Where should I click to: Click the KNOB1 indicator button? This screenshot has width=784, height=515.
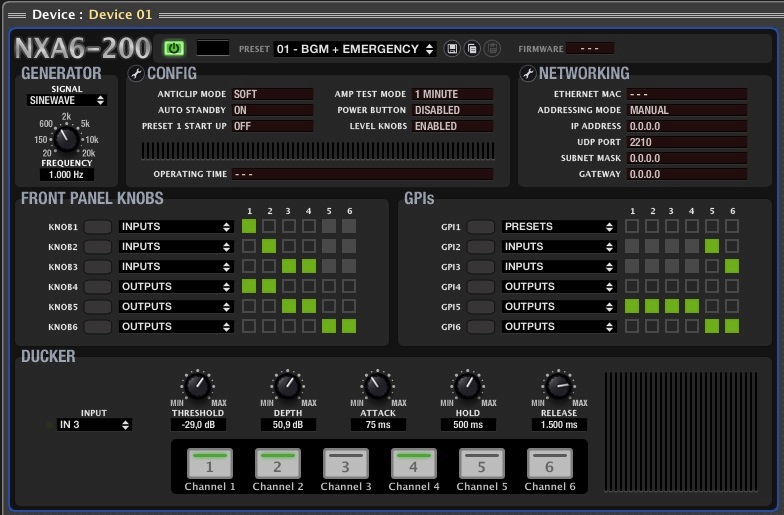pyautogui.click(x=97, y=227)
